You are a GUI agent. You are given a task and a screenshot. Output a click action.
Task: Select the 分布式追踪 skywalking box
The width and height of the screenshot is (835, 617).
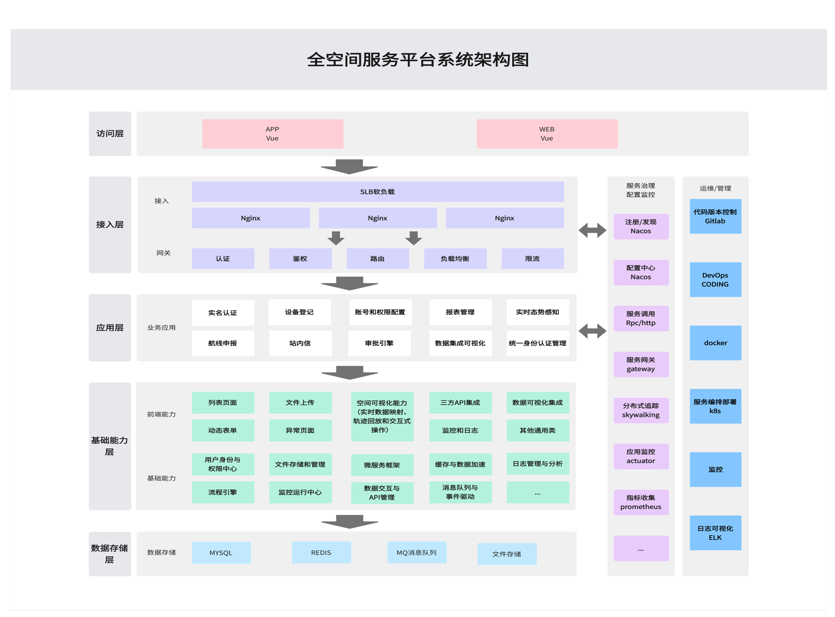[641, 410]
